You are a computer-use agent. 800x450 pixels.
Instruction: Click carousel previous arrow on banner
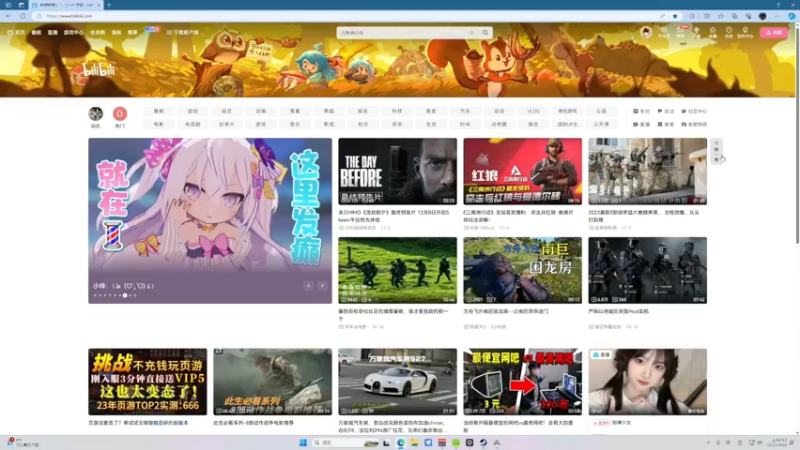309,286
